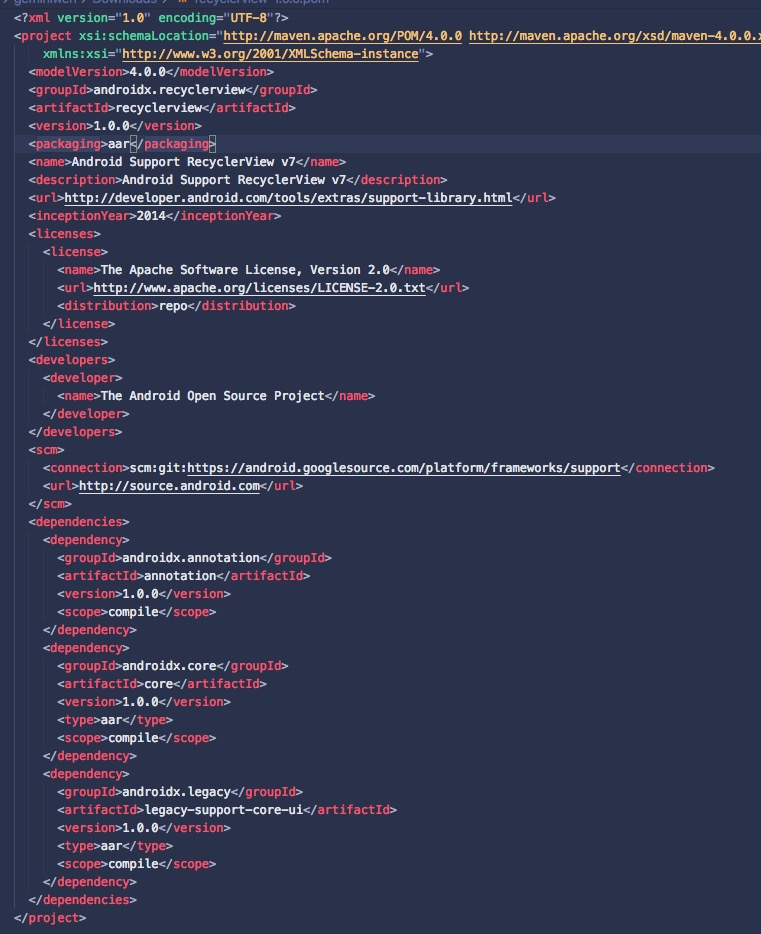Click the closing /scm tag
Viewport: 761px width, 934px height.
pyautogui.click(x=50, y=504)
